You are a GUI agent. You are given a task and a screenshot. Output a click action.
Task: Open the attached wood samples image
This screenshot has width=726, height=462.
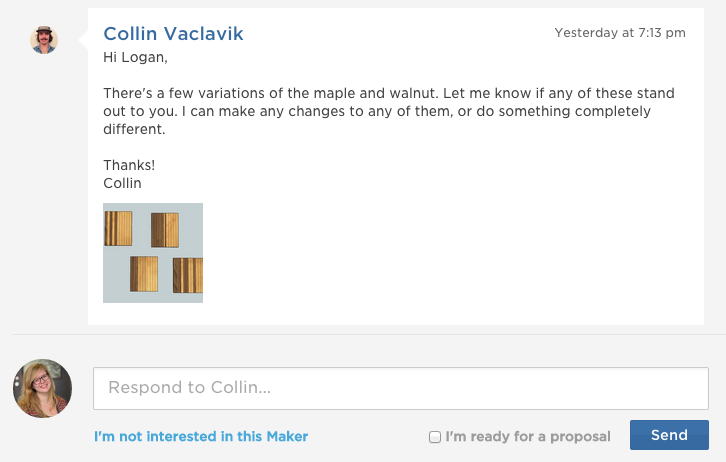click(153, 253)
